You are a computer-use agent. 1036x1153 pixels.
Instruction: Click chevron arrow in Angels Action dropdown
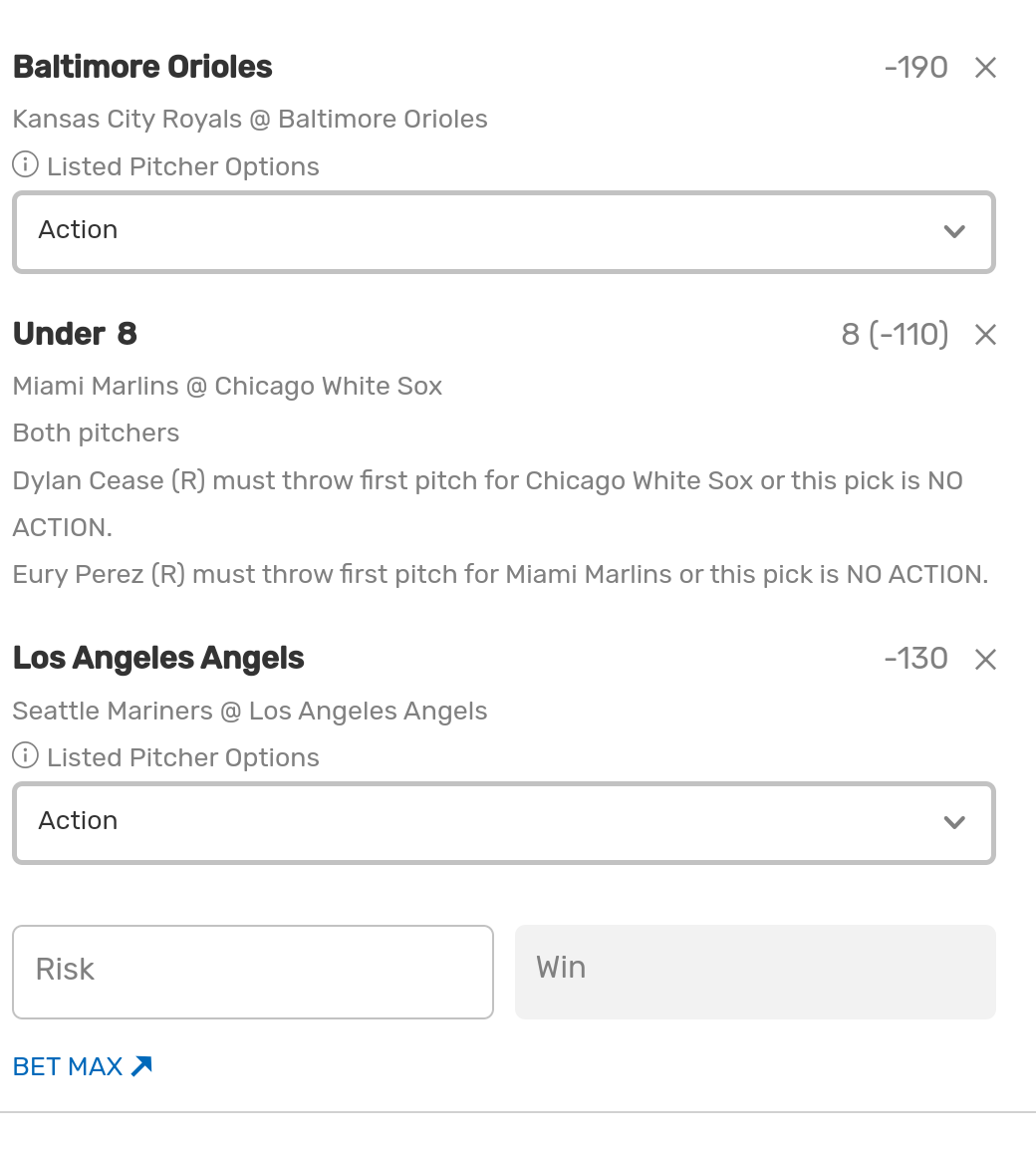[954, 822]
